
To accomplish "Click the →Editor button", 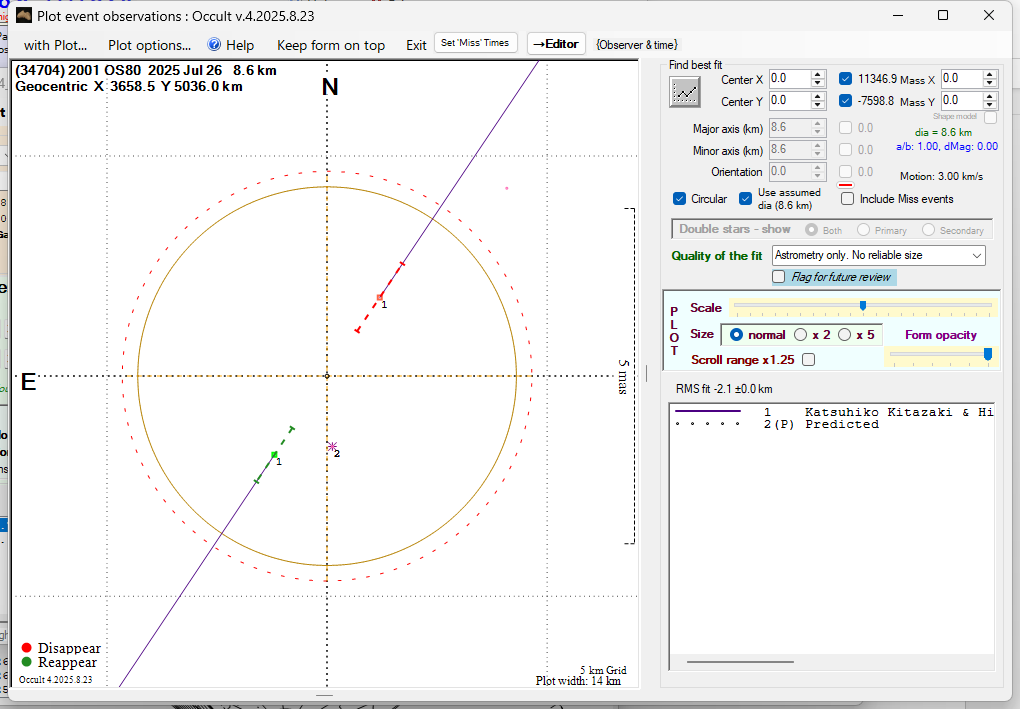I will click(x=555, y=44).
